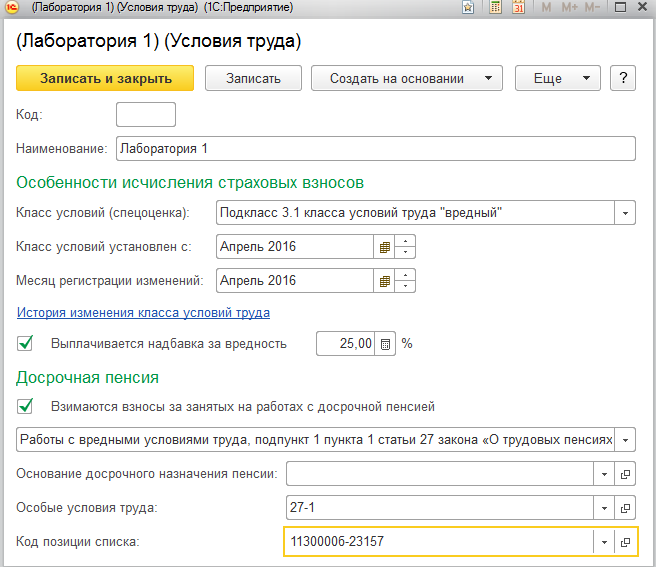Add to favorites using the star icon
The image size is (656, 567).
[x=469, y=8]
